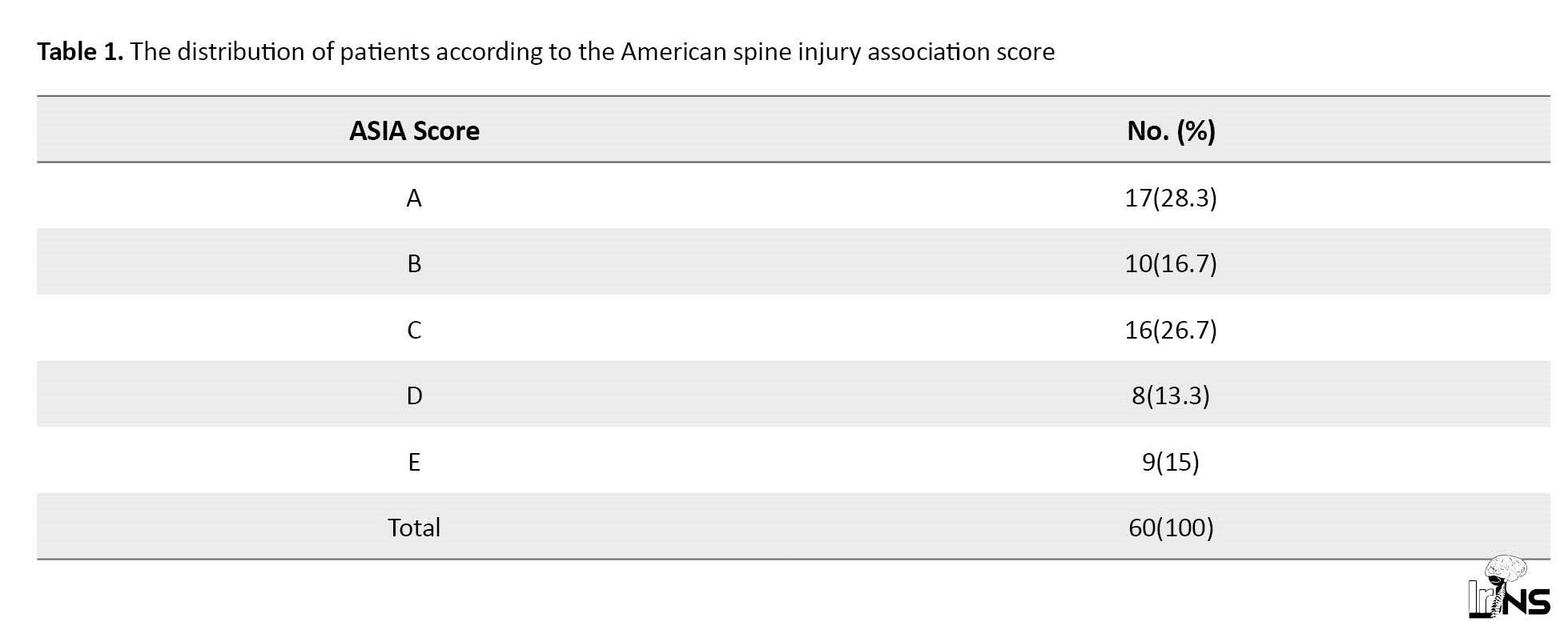This screenshot has width=1568, height=642.
Task: Select the No. (%) column header
Action: 1171,130
